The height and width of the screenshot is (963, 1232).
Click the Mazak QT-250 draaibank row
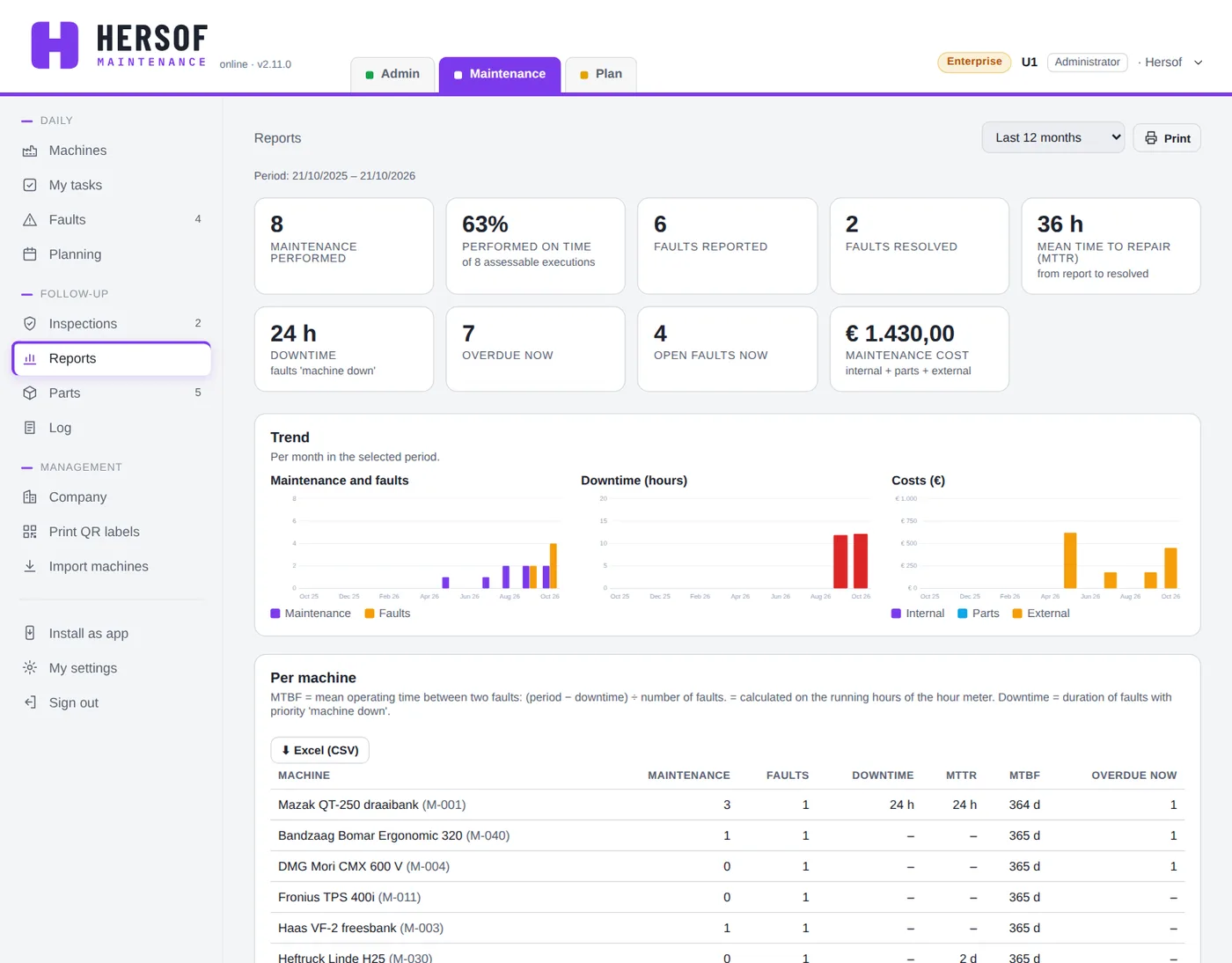(727, 805)
